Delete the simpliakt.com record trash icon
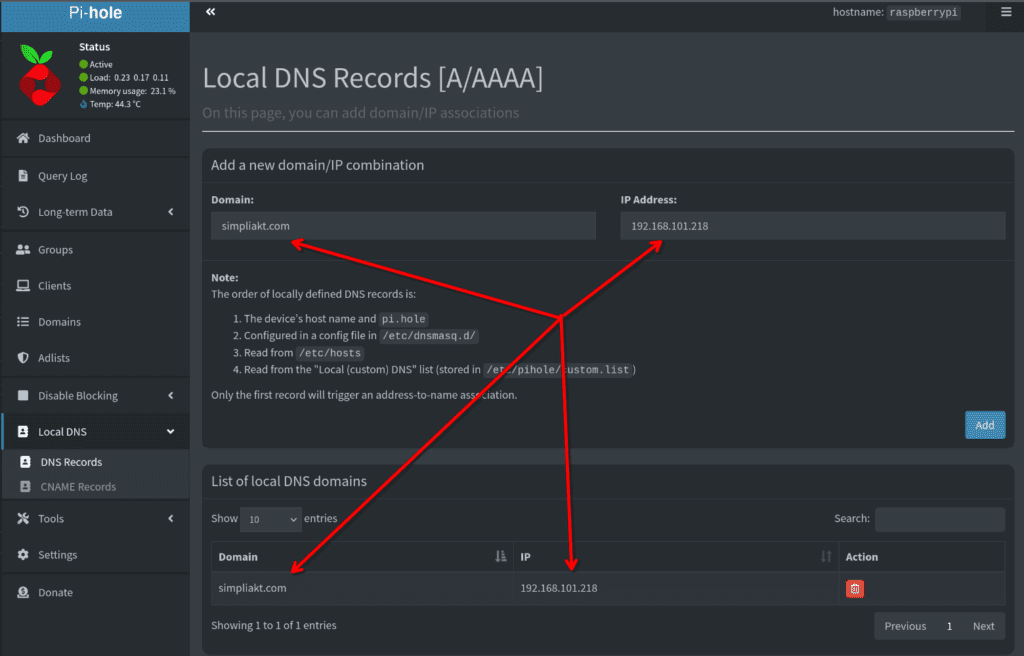The height and width of the screenshot is (656, 1024). pyautogui.click(x=855, y=589)
